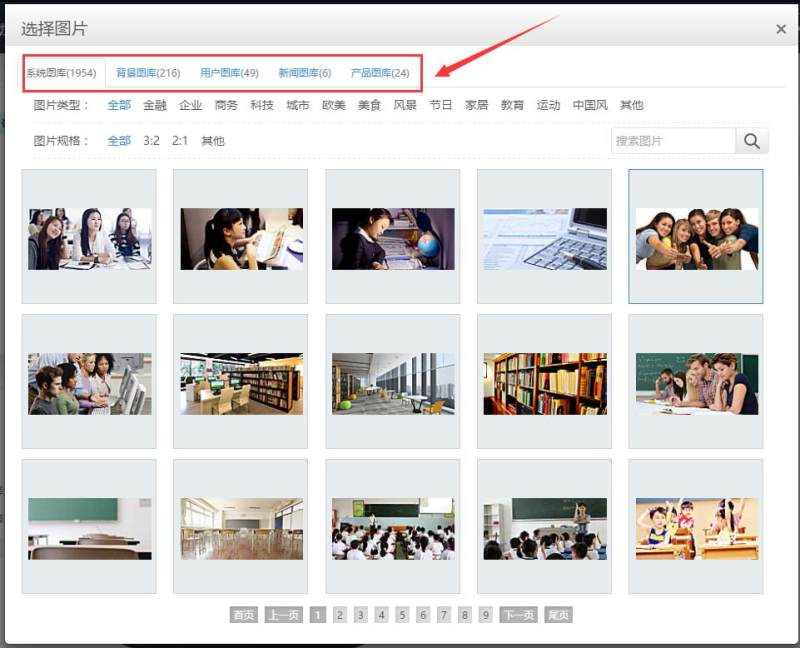Choose the empty green chalkboard classroom thumbnail
This screenshot has width=800, height=648.
89,528
